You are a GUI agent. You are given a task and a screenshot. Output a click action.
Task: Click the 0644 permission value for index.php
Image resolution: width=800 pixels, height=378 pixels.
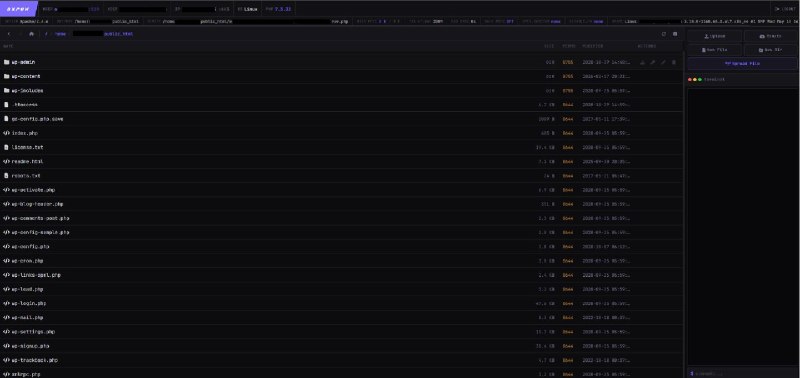pyautogui.click(x=568, y=133)
